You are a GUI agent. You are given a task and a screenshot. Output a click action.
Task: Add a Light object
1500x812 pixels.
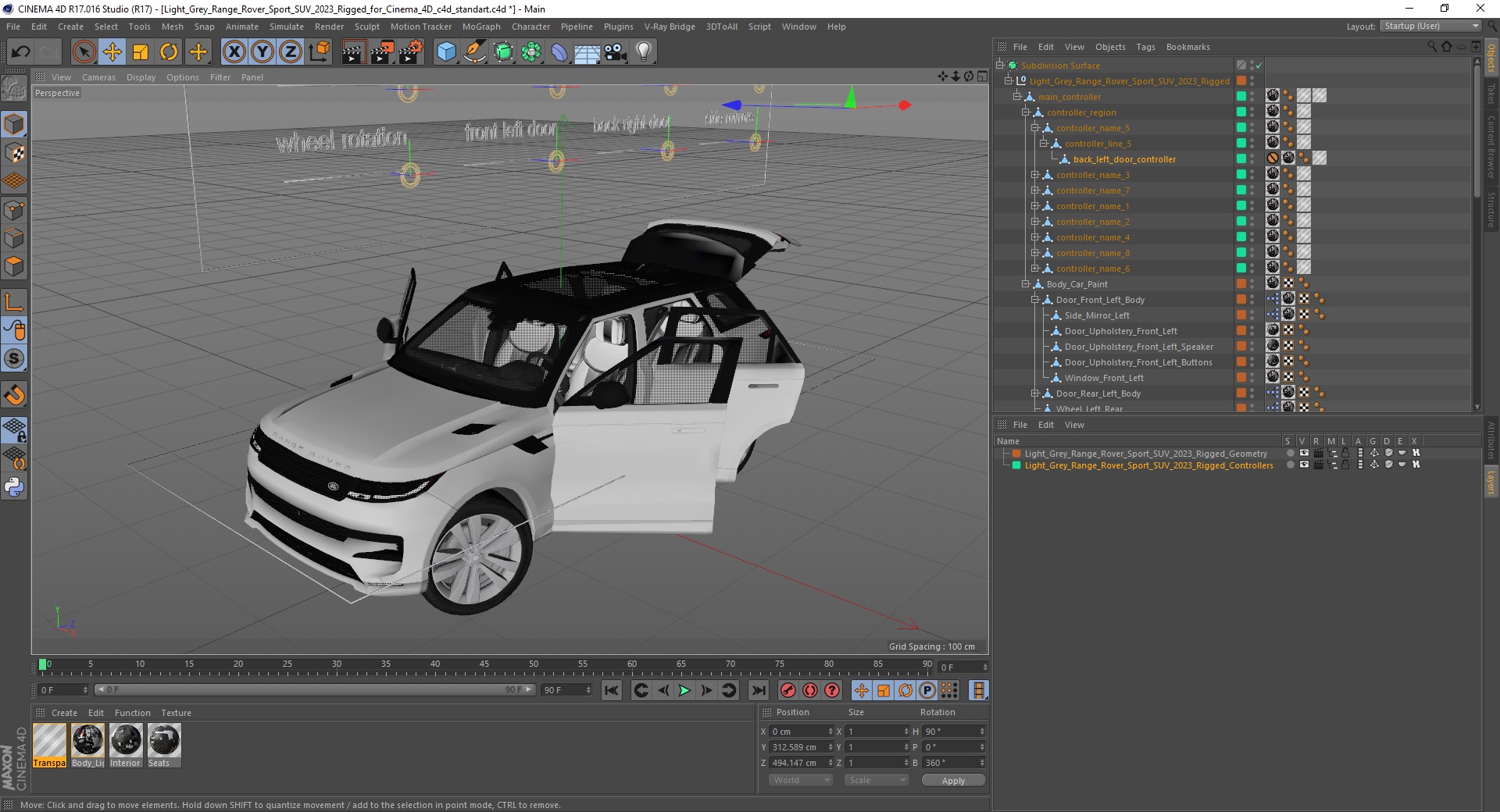643,52
